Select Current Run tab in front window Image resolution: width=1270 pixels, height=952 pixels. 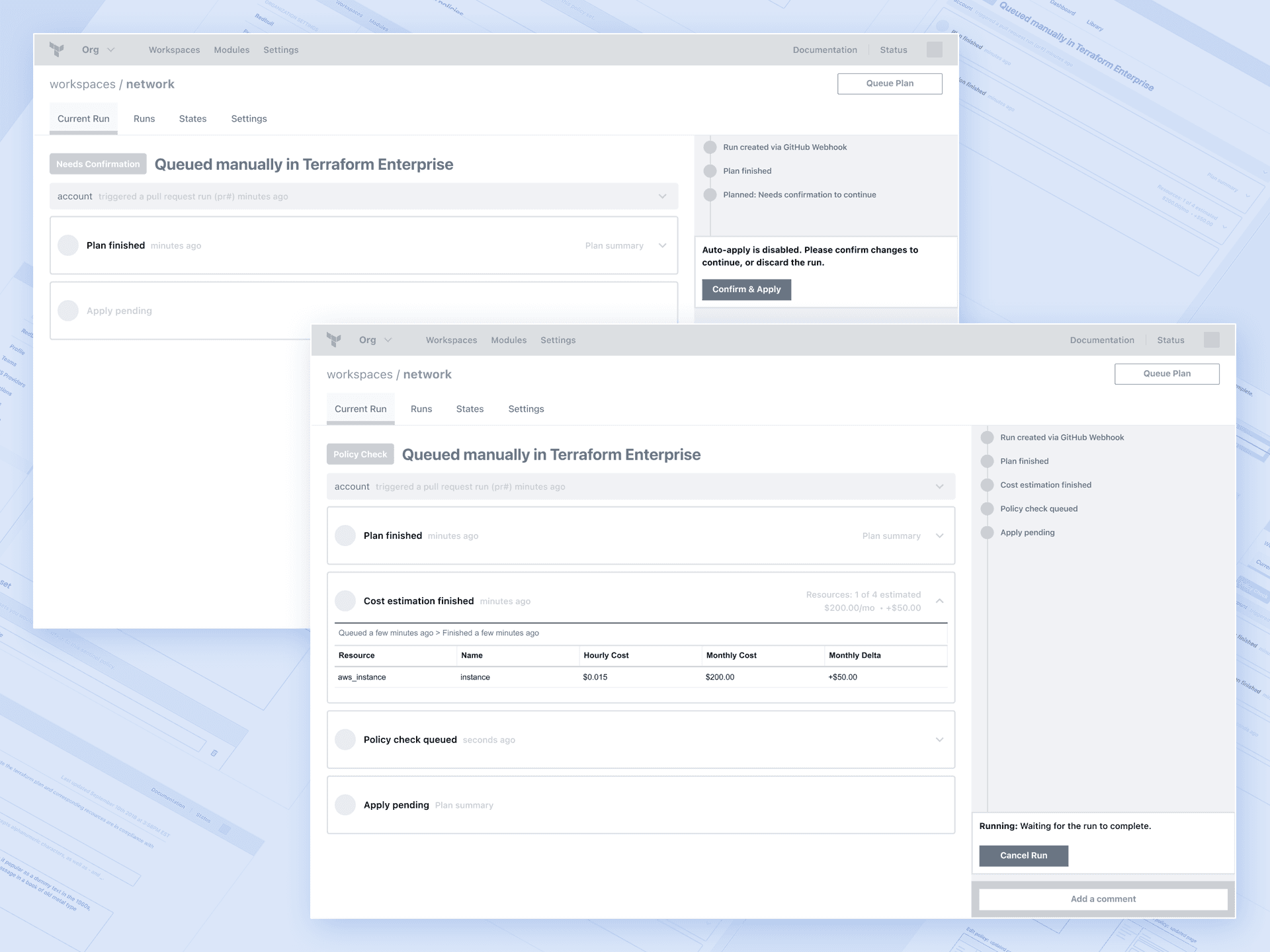tap(360, 409)
